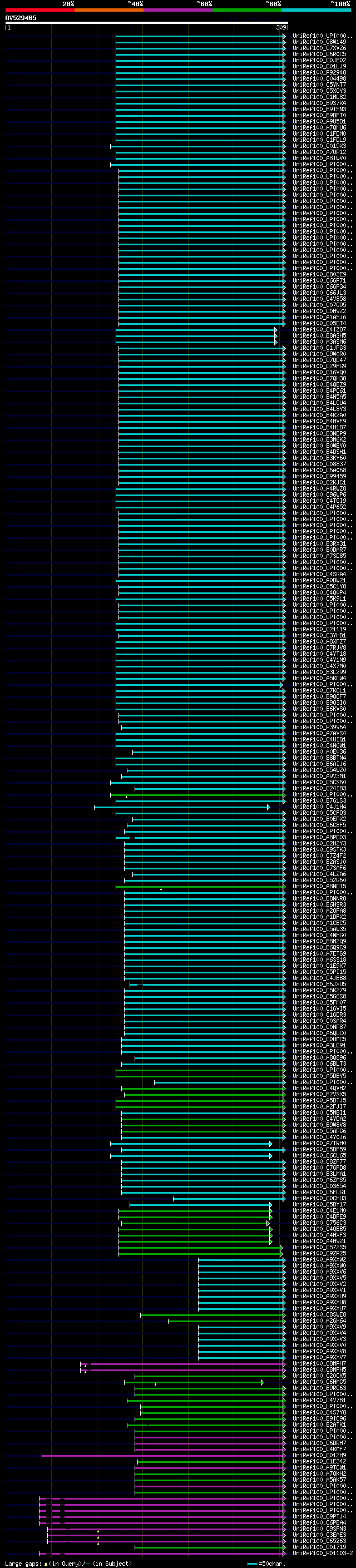Viewport: 356px width, 1568px height.
Task: Click label UniRef100_B7G1S3
Action: coord(319,800)
